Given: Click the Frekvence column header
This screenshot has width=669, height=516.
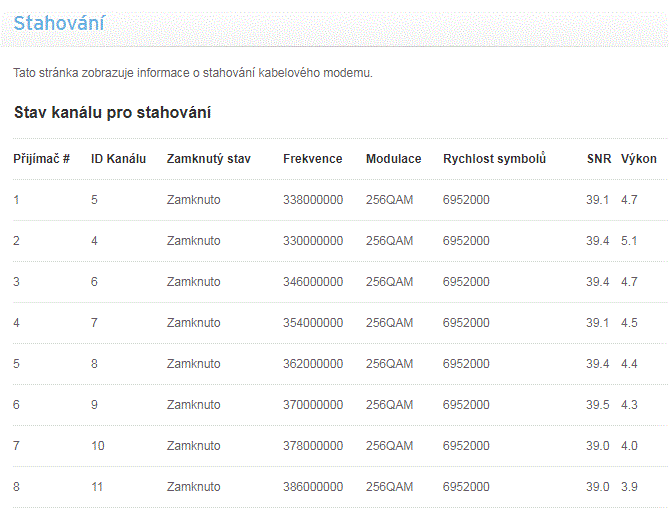Looking at the screenshot, I should [312, 159].
